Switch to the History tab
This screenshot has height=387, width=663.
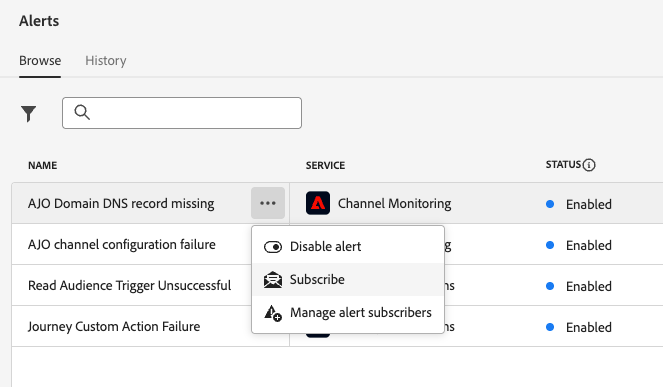click(106, 60)
